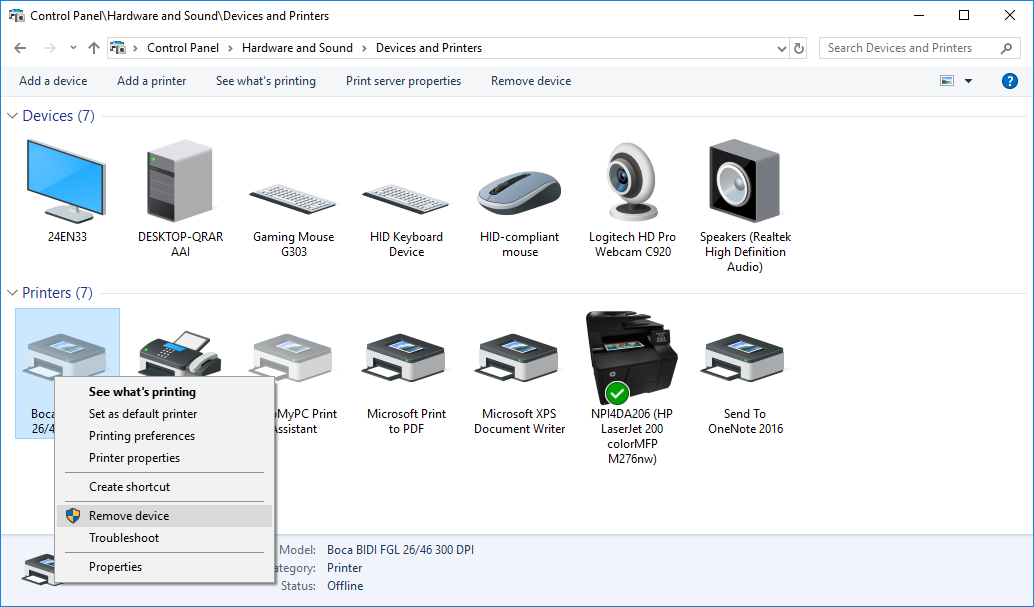Choose Create shortcut in context menu
This screenshot has height=607, width=1034.
coord(164,487)
